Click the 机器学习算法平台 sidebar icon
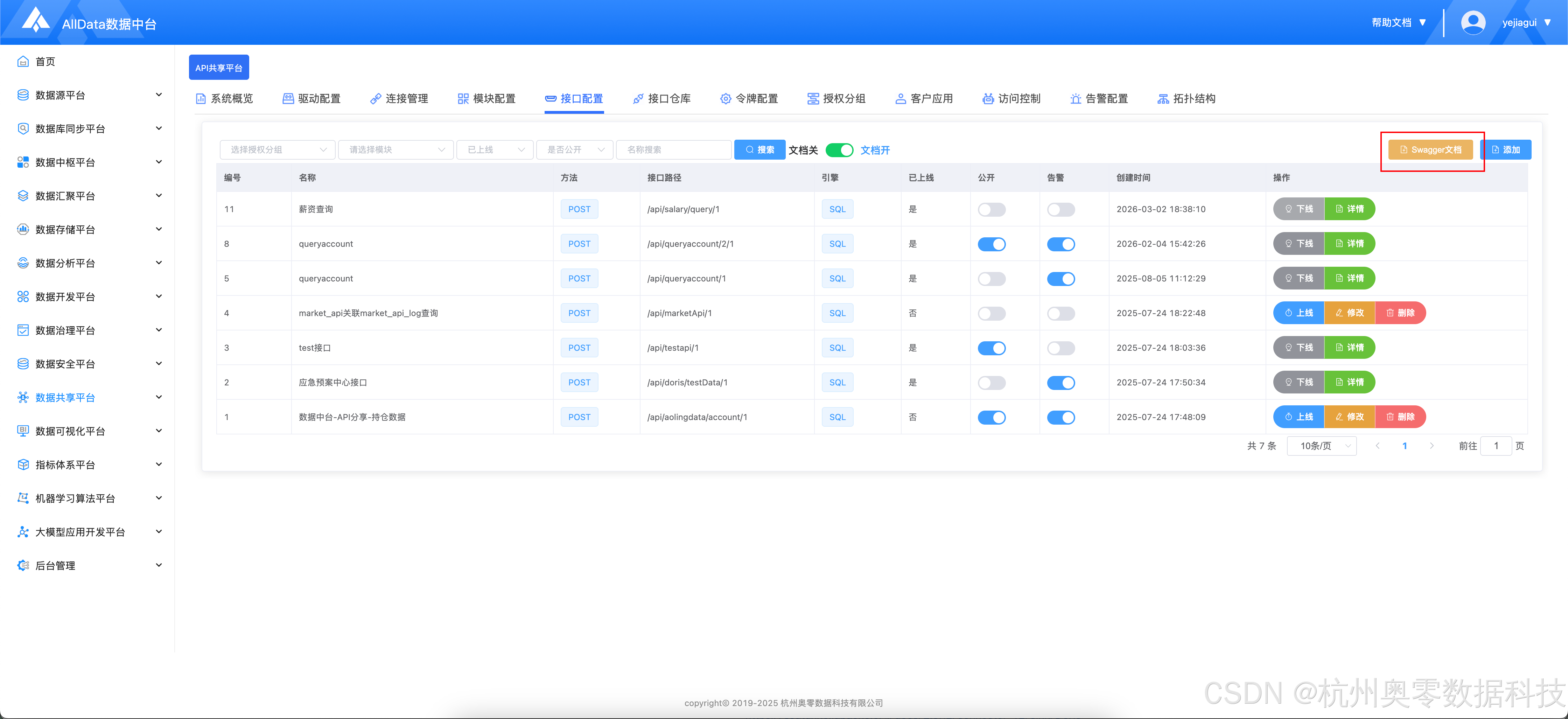Image resolution: width=1568 pixels, height=719 pixels. coord(23,498)
